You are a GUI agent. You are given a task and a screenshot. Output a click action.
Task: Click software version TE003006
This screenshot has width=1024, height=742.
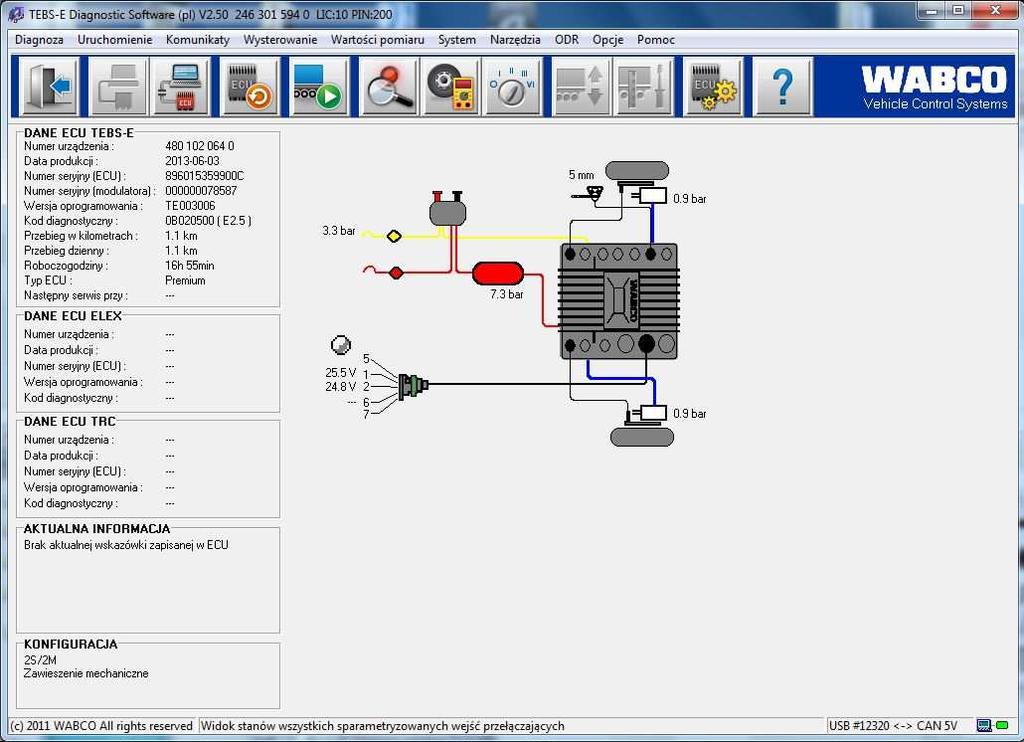tap(190, 206)
